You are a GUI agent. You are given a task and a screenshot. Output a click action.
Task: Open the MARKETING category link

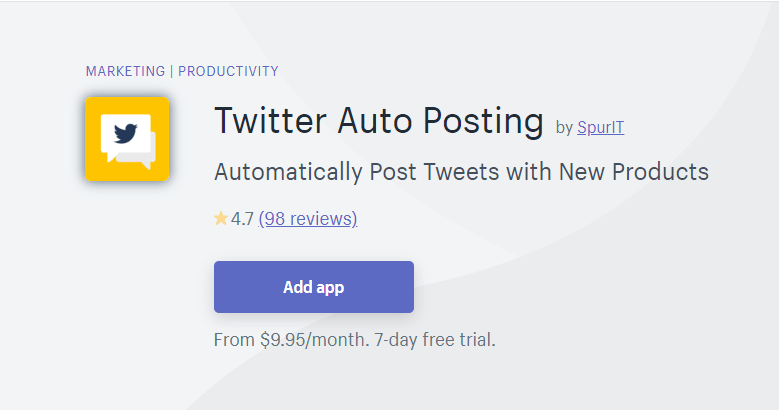[x=125, y=71]
